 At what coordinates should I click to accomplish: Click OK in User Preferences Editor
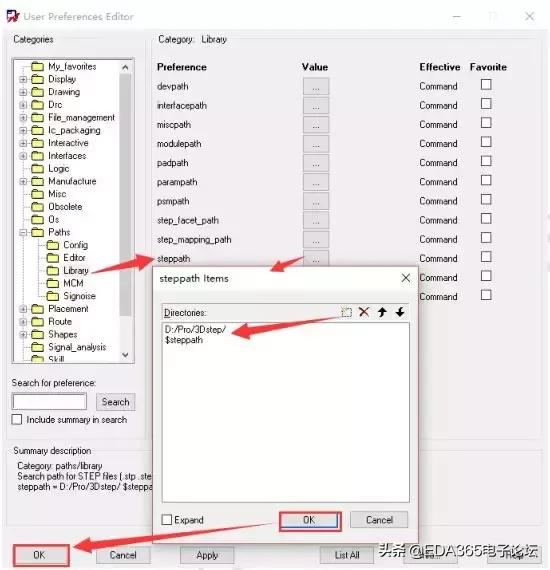pyautogui.click(x=40, y=555)
